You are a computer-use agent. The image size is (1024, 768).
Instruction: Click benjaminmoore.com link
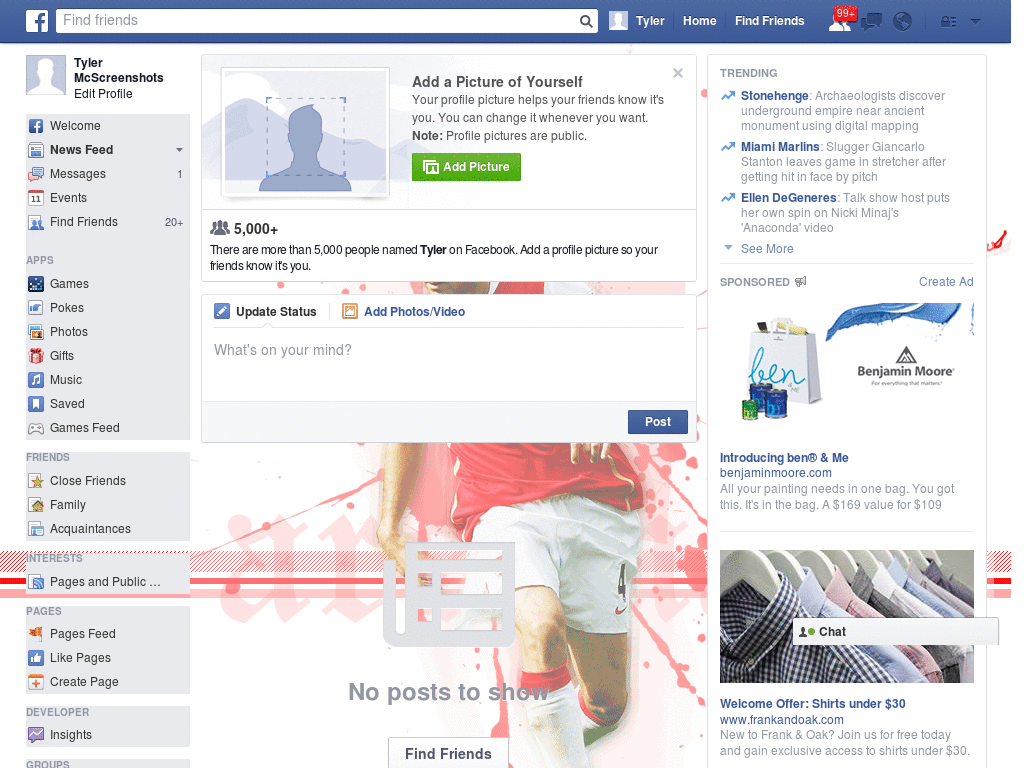[x=775, y=473]
